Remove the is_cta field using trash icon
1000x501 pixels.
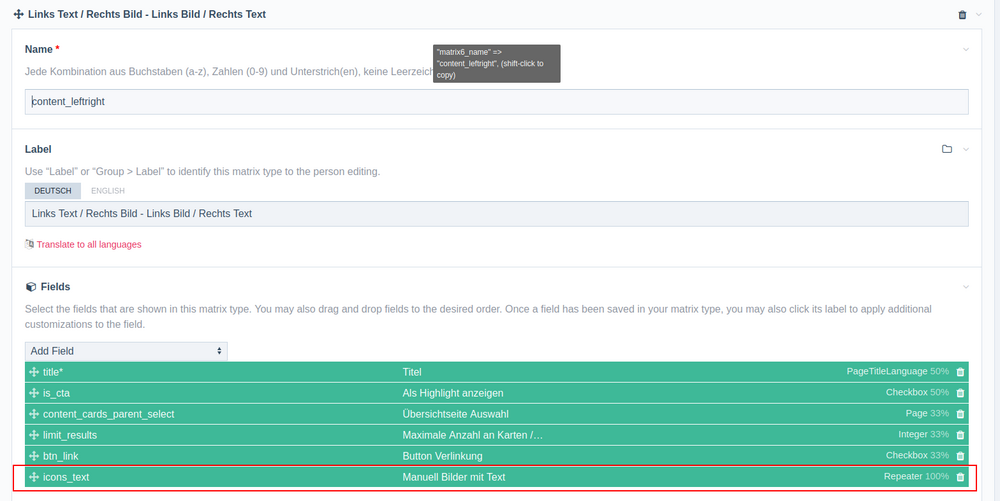click(960, 393)
